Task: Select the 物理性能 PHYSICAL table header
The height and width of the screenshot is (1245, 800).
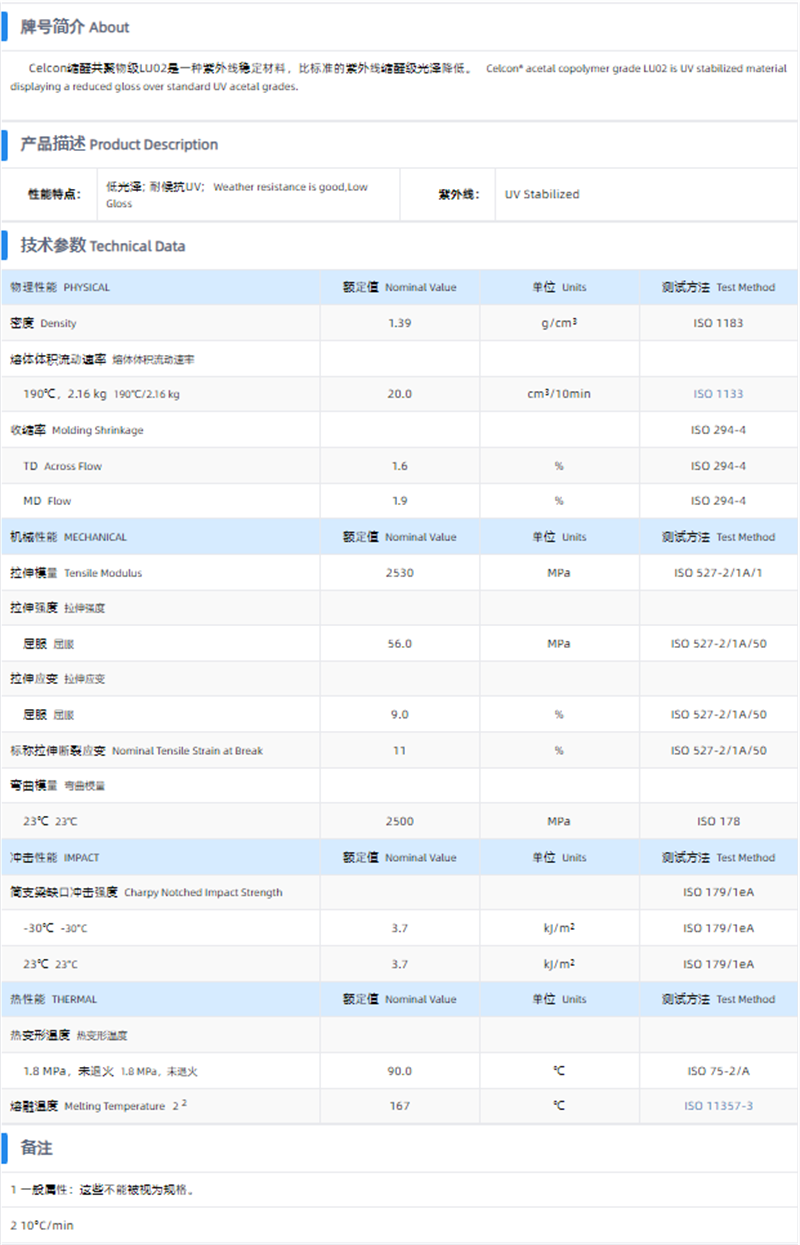Action: (x=60, y=287)
